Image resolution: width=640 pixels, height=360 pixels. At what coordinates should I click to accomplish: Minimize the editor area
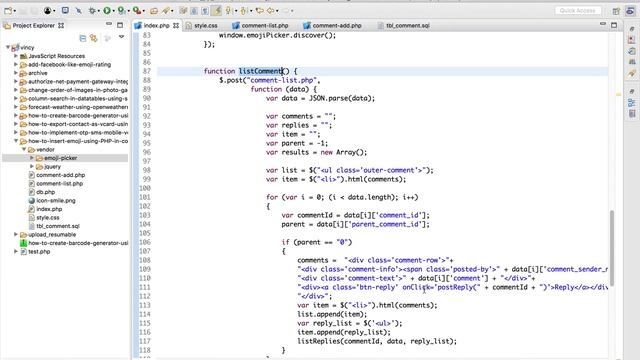click(x=603, y=24)
